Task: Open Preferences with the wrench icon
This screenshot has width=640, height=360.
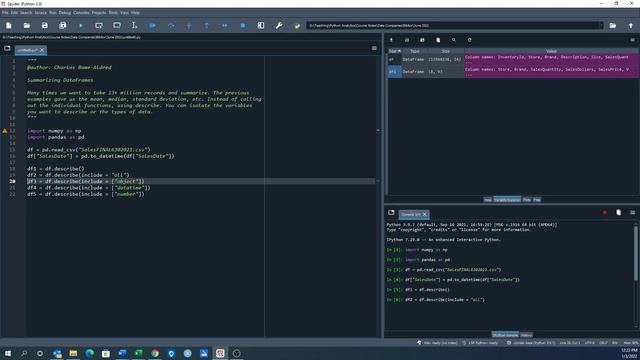Action: click(279, 25)
